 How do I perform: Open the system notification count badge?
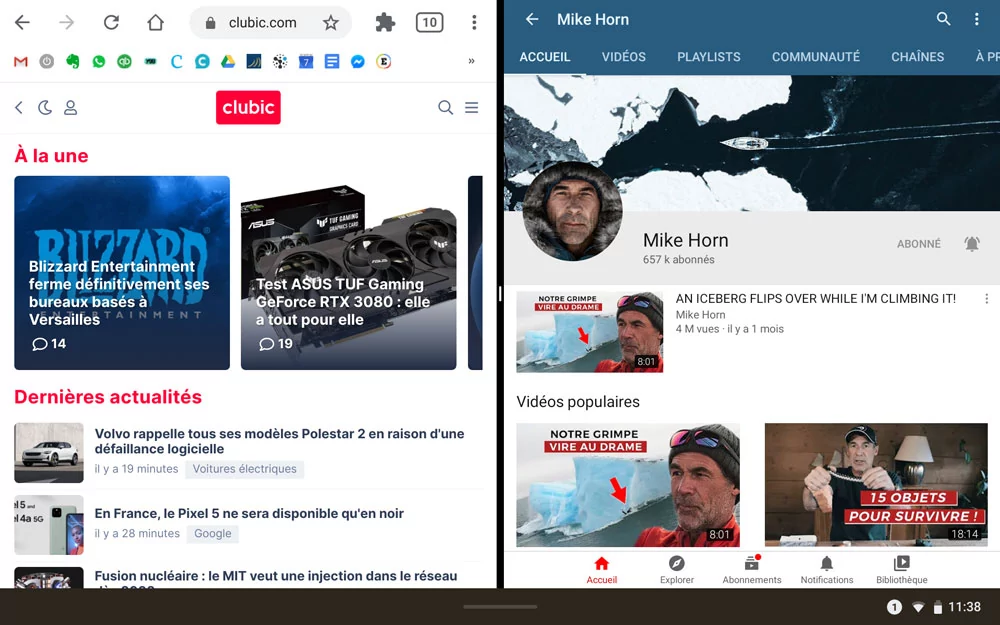point(894,607)
